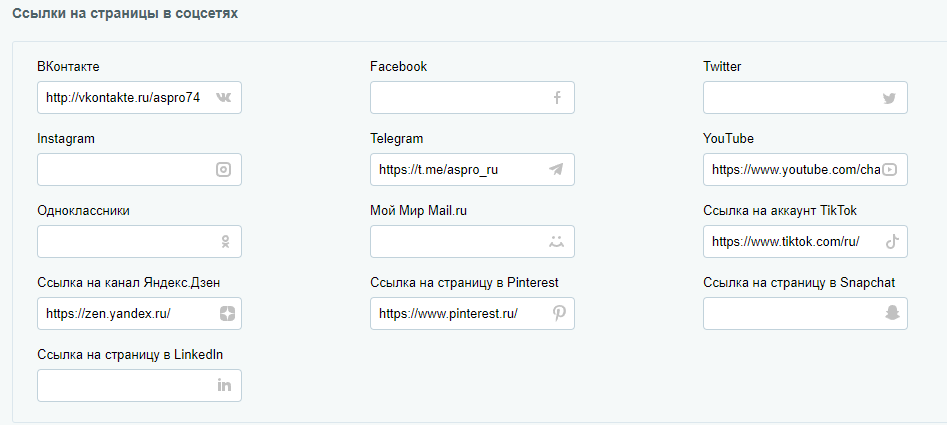Select the Telegram t.me link field
The width and height of the screenshot is (947, 425).
point(472,170)
